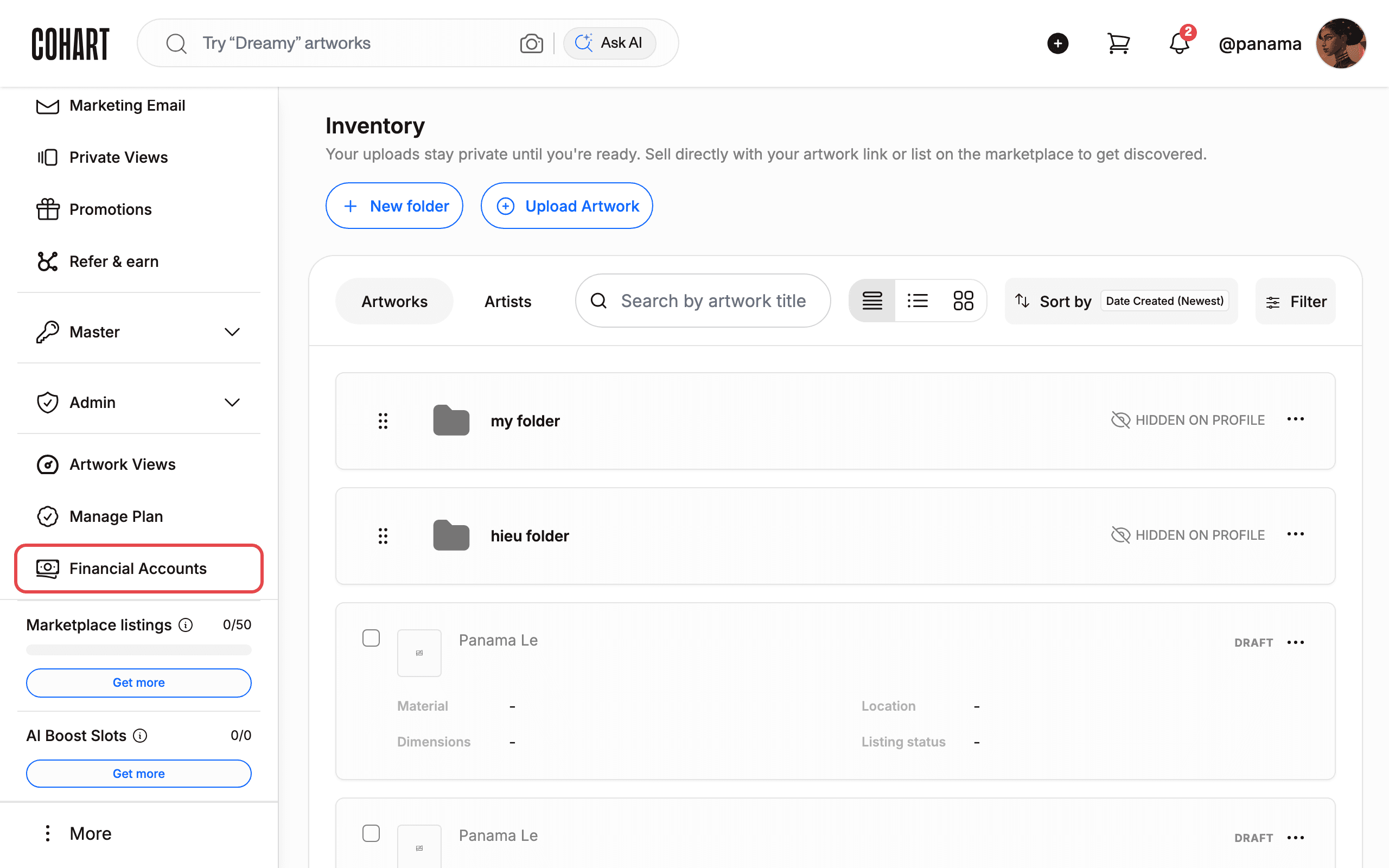
Task: Expand the Admin section chevron
Action: coord(232,403)
